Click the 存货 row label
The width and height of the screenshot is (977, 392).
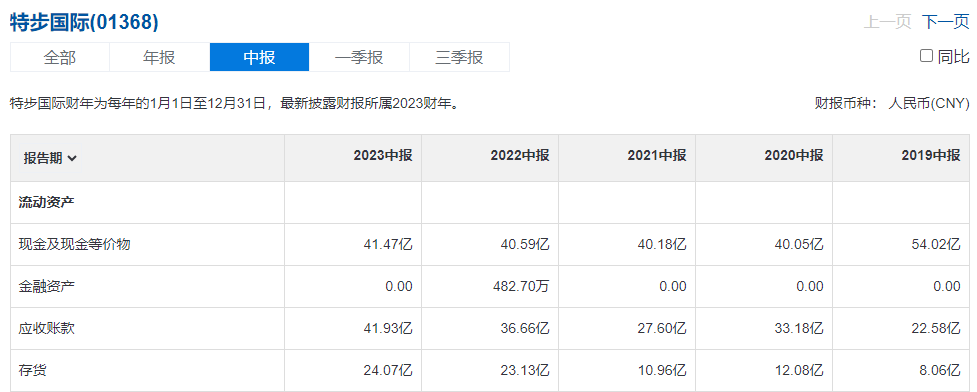point(32,370)
